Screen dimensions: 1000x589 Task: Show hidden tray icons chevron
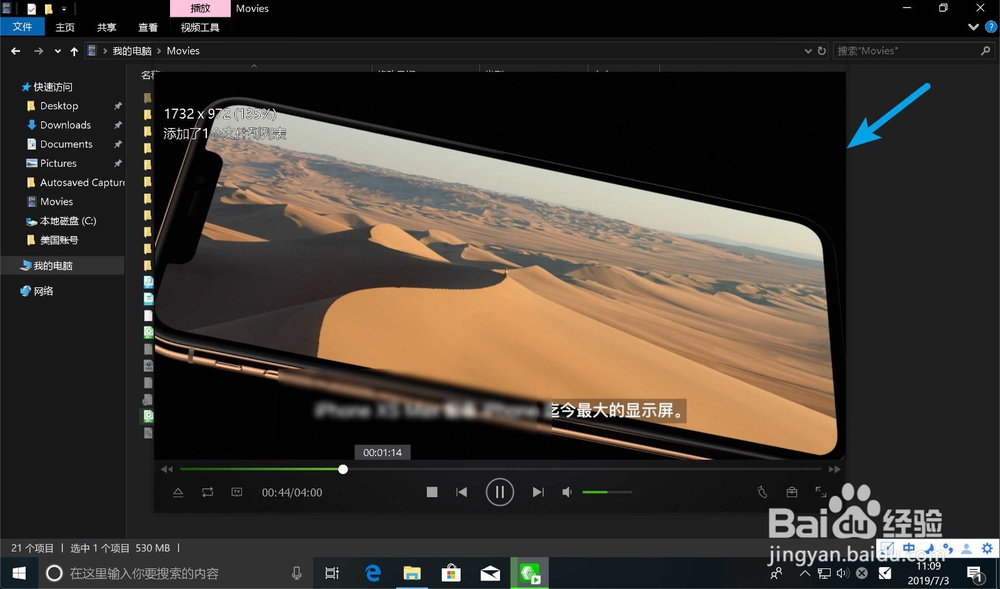click(805, 573)
